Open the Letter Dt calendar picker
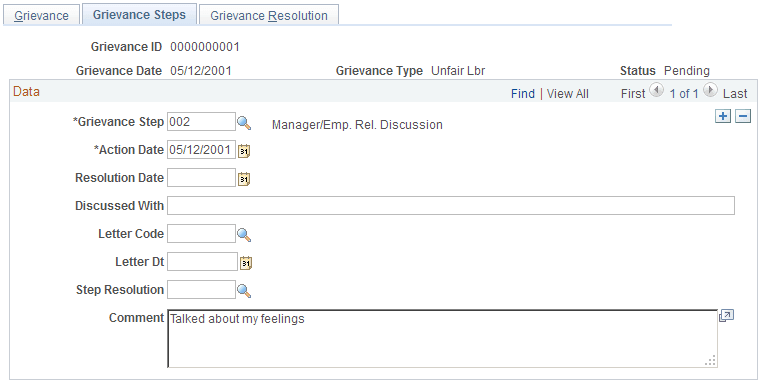This screenshot has width=764, height=386. tap(246, 263)
